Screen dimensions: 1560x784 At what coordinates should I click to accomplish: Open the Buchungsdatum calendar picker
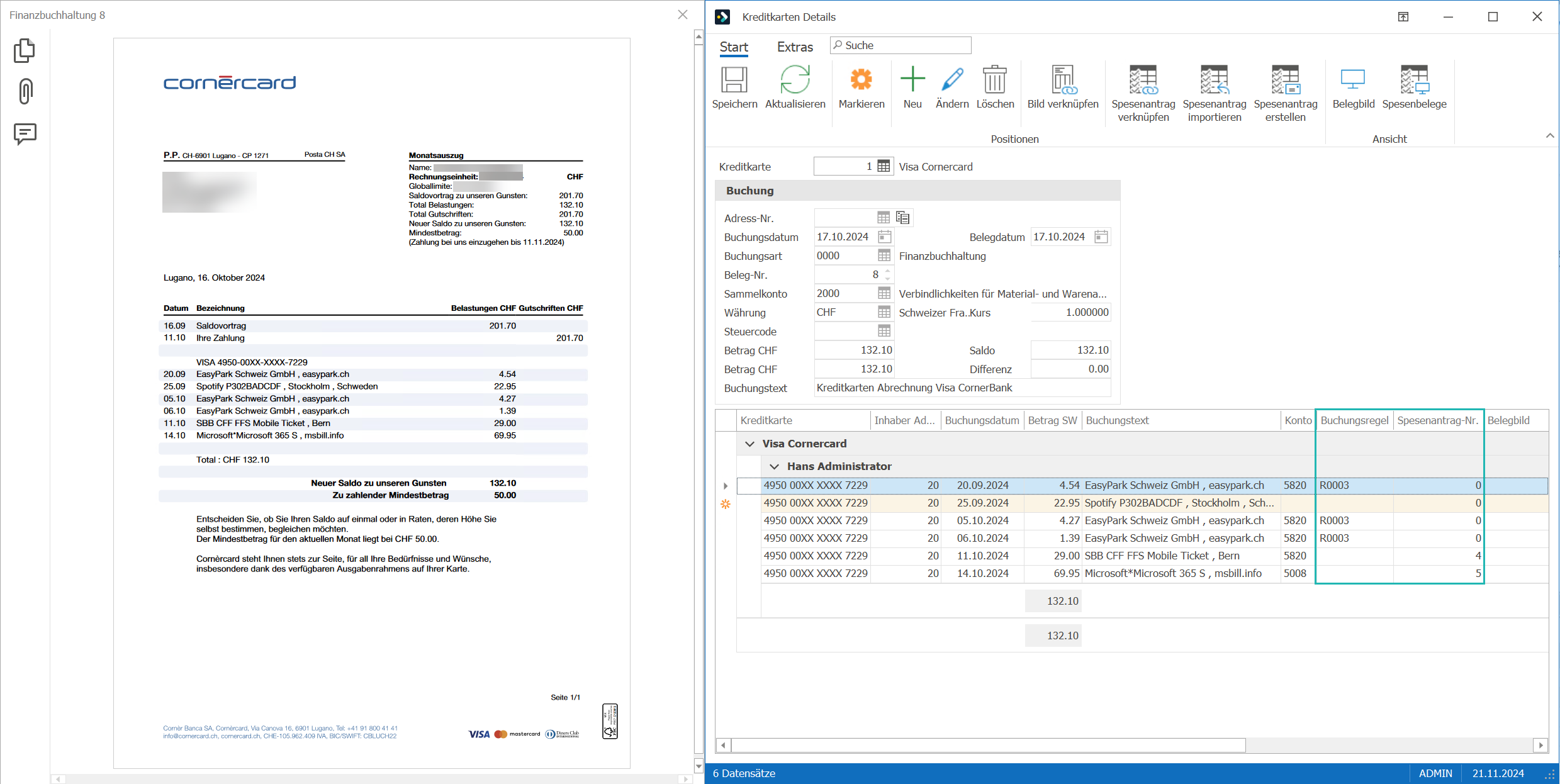[884, 237]
